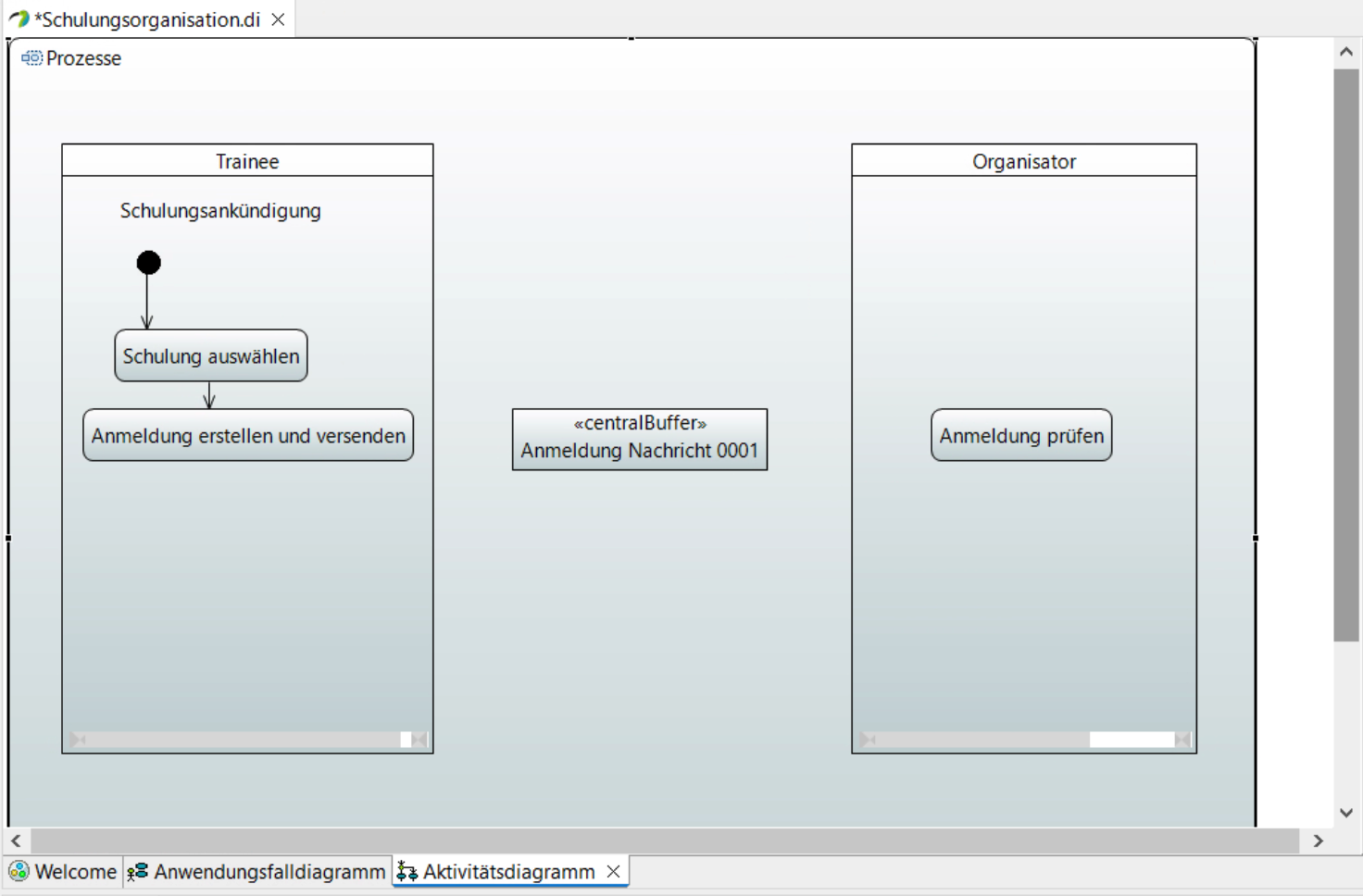Click Organisator partition scrollbar left arrow
This screenshot has width=1363, height=896.
point(868,740)
